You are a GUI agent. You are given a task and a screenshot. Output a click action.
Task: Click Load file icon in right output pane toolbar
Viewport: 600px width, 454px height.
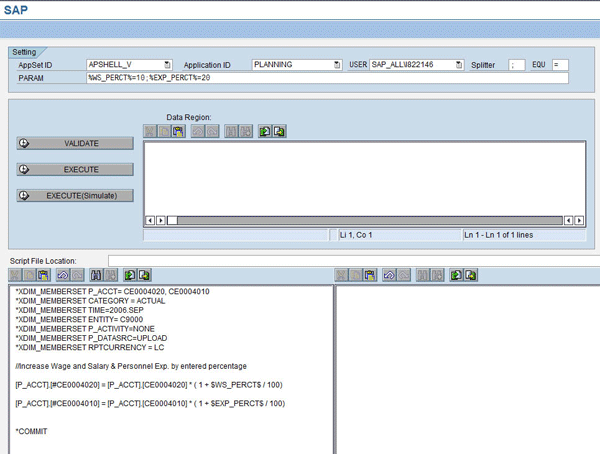[456, 275]
